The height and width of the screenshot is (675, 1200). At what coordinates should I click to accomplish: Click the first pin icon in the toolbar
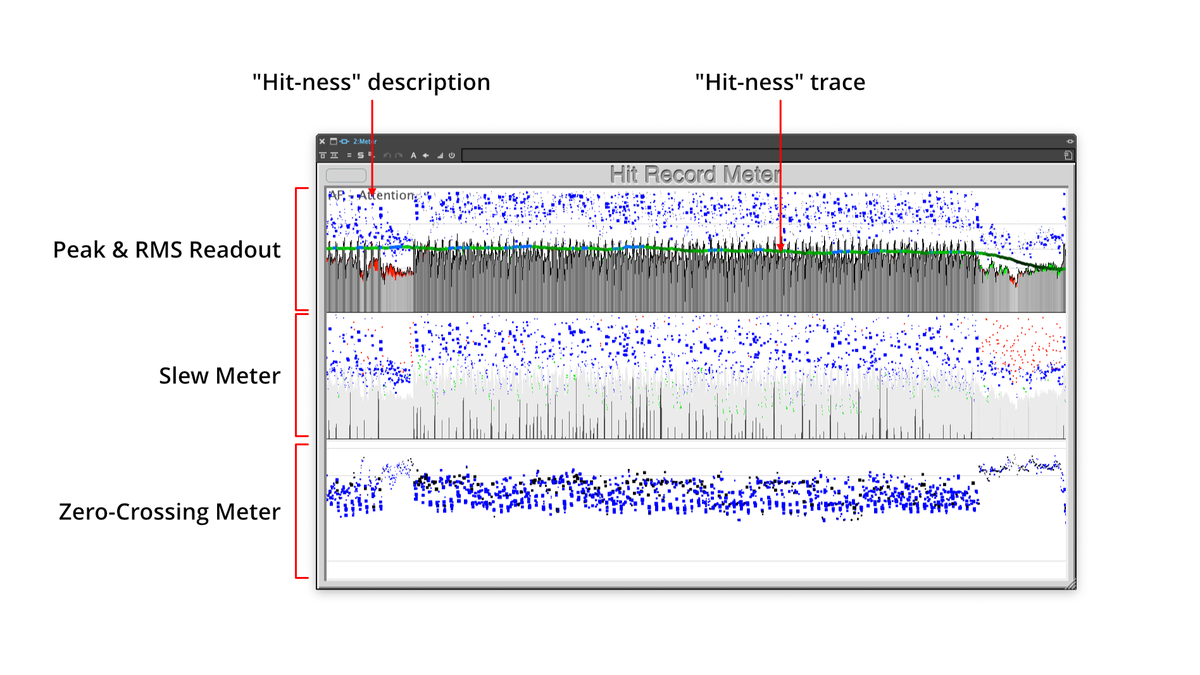coord(322,155)
